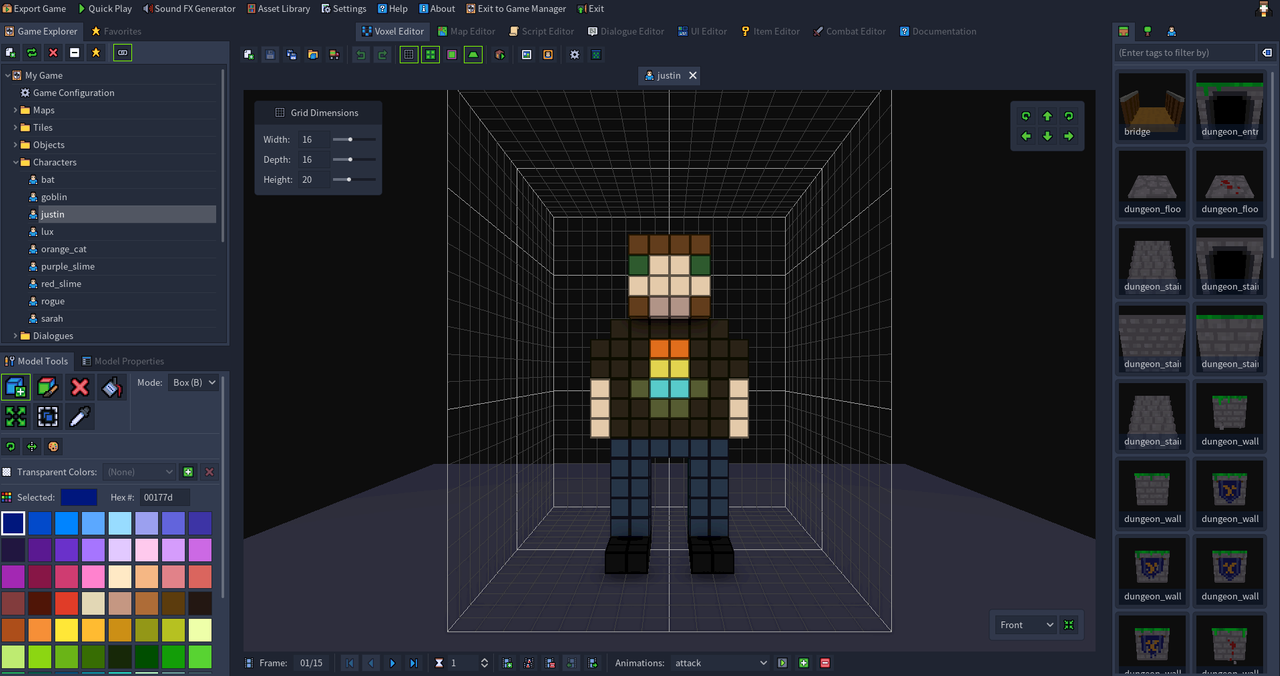The width and height of the screenshot is (1280, 676).
Task: Expand the Maps folder
Action: pyautogui.click(x=16, y=110)
